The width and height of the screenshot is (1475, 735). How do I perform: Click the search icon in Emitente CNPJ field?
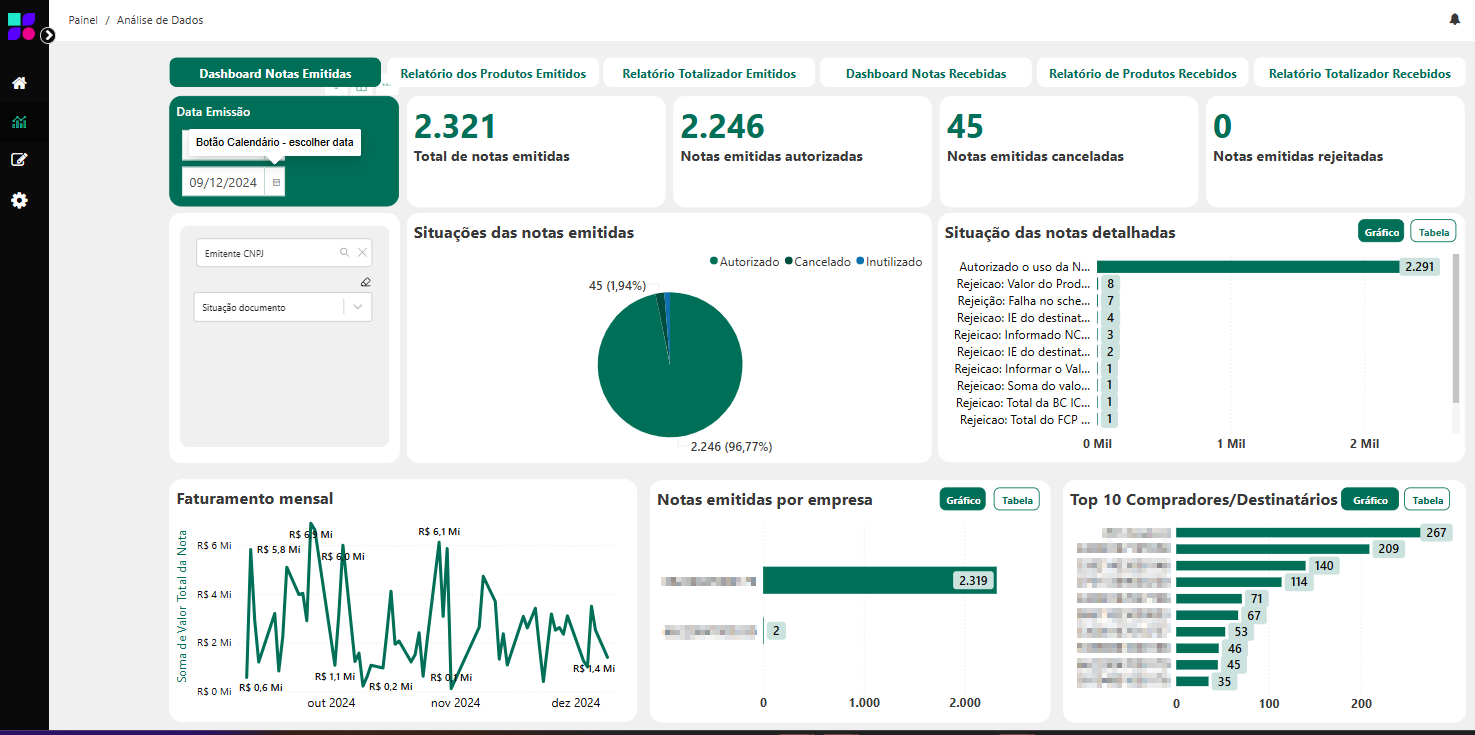(x=345, y=252)
